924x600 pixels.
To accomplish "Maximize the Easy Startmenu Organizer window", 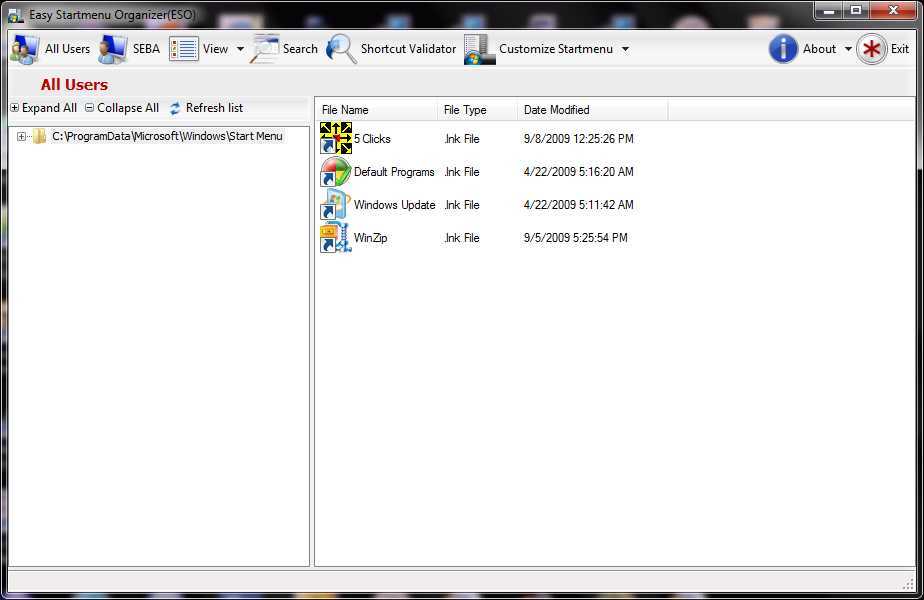I will [x=856, y=10].
